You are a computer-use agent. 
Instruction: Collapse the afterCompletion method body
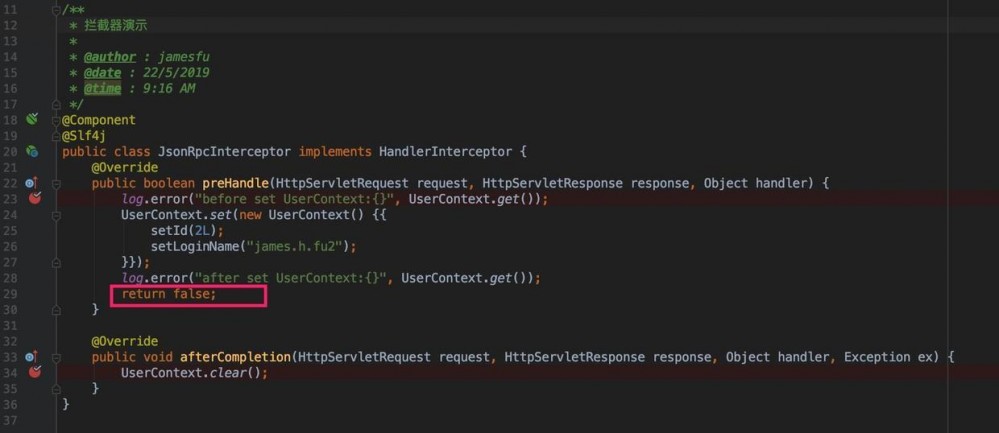tap(56, 357)
